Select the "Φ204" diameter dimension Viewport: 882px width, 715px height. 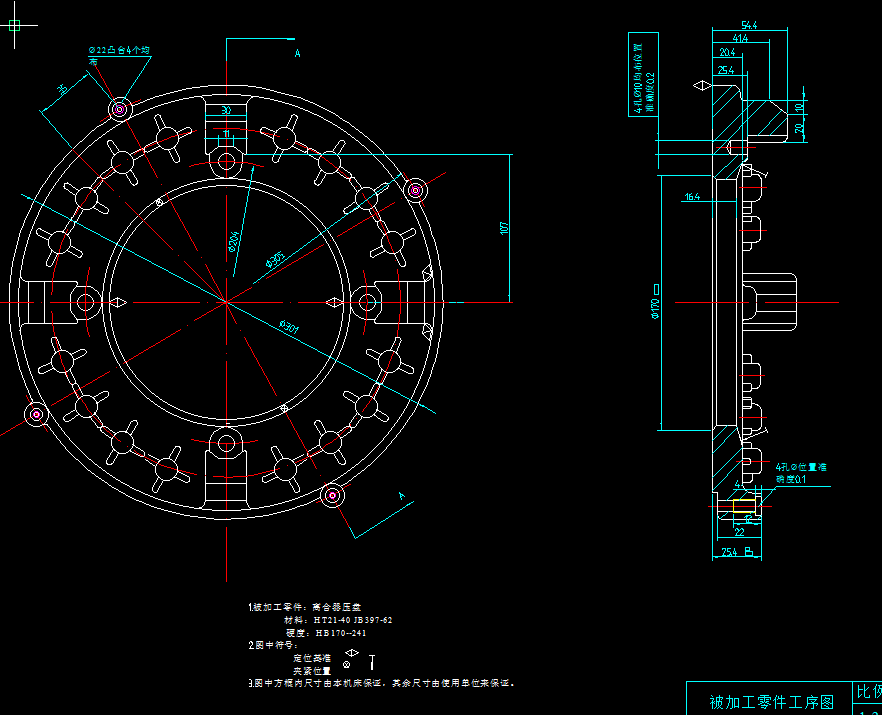point(233,241)
